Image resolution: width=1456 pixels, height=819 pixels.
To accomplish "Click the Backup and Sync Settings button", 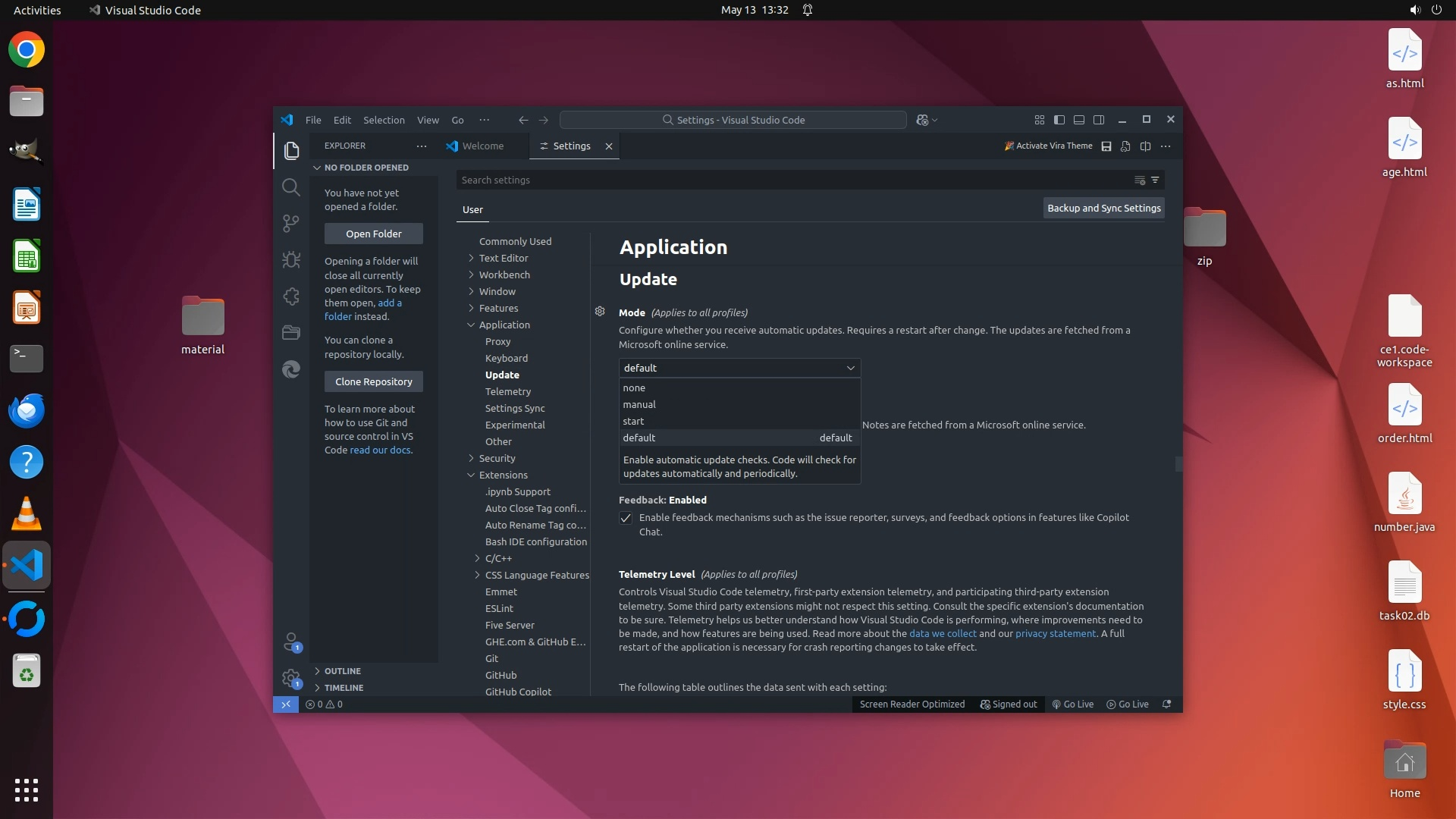I will tap(1103, 209).
